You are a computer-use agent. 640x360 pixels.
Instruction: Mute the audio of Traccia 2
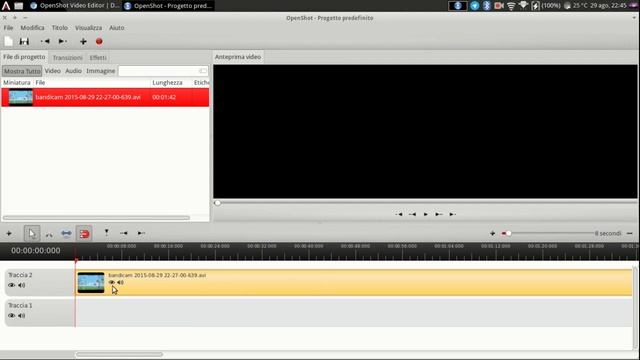[22, 285]
